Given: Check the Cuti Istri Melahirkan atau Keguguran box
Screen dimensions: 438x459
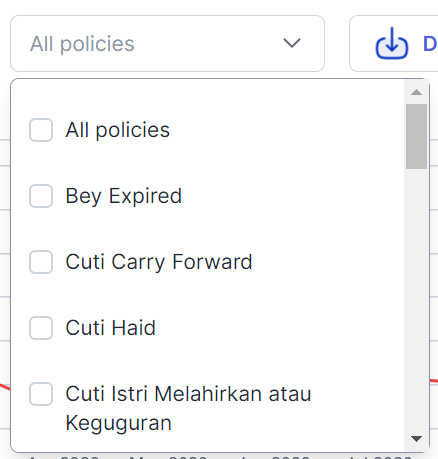Looking at the screenshot, I should click(x=41, y=394).
